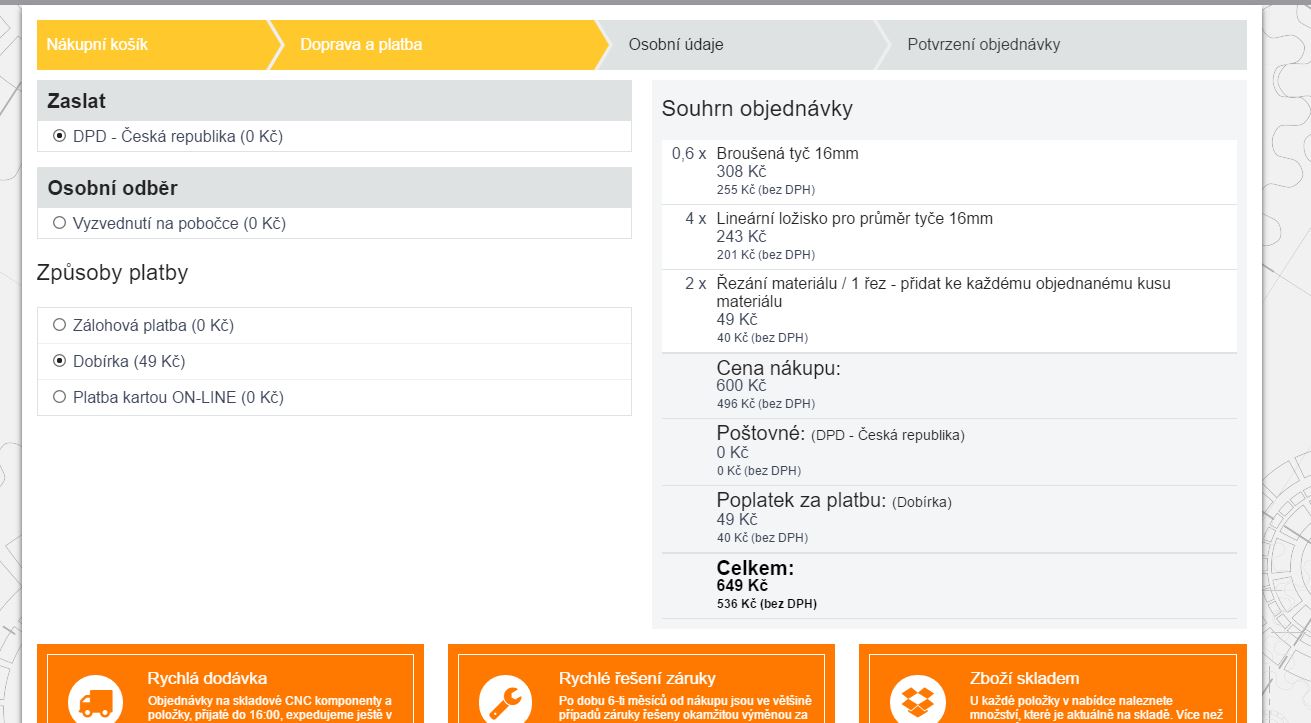Open Lineární ložisko order summary item
This screenshot has height=723, width=1311.
pyautogui.click(x=854, y=219)
